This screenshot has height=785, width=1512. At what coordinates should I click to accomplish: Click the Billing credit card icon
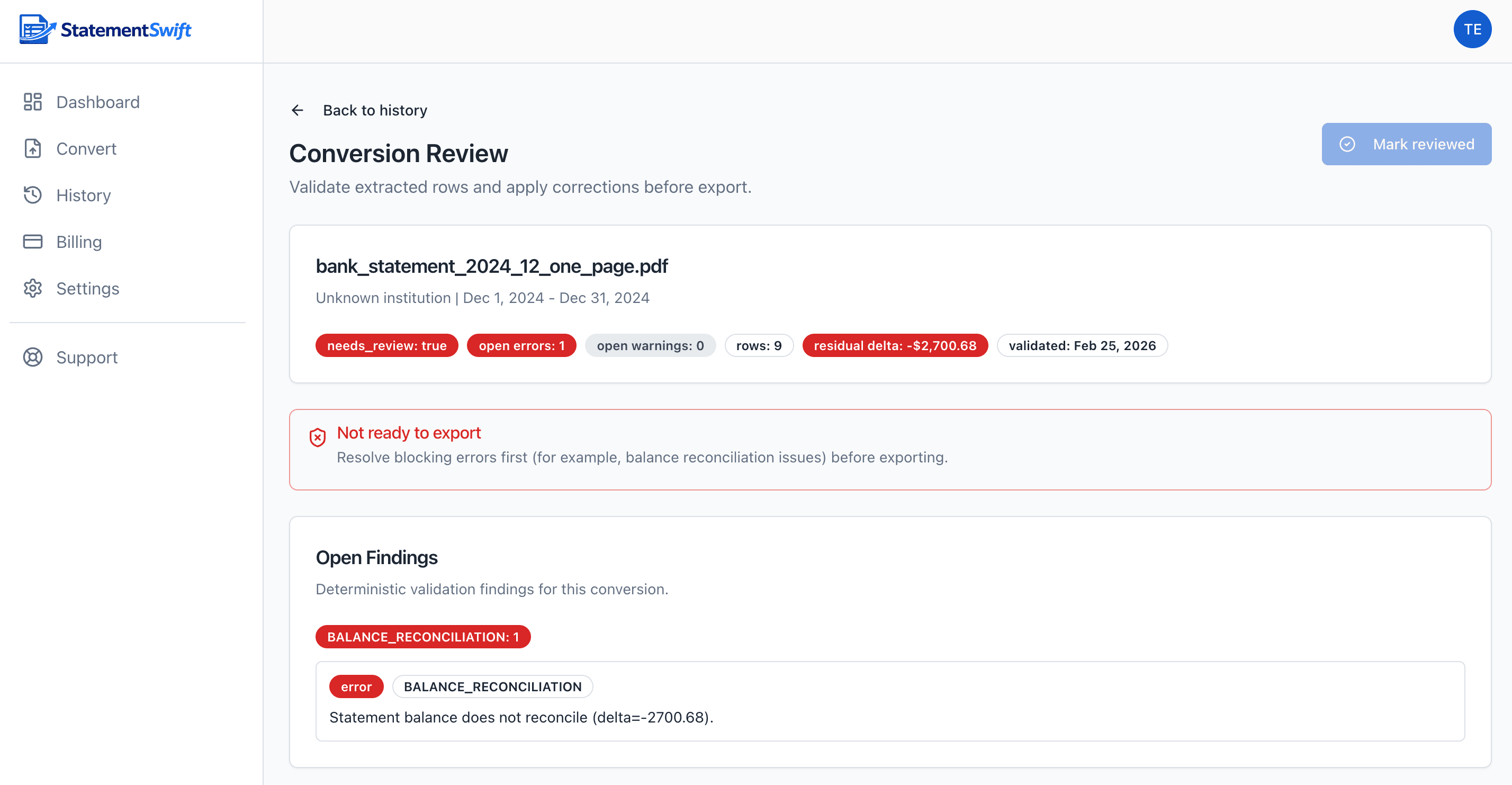point(33,242)
